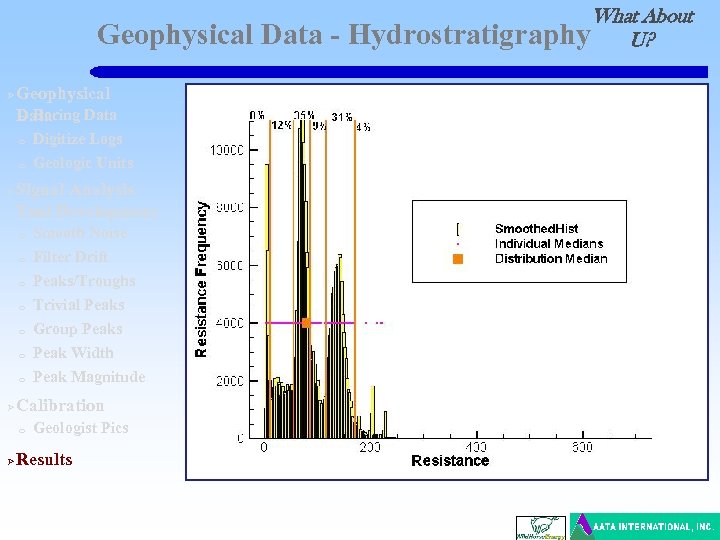720x540 pixels.
Task: Select the 'Geophysical' outline heading
Action: pyautogui.click(x=63, y=94)
